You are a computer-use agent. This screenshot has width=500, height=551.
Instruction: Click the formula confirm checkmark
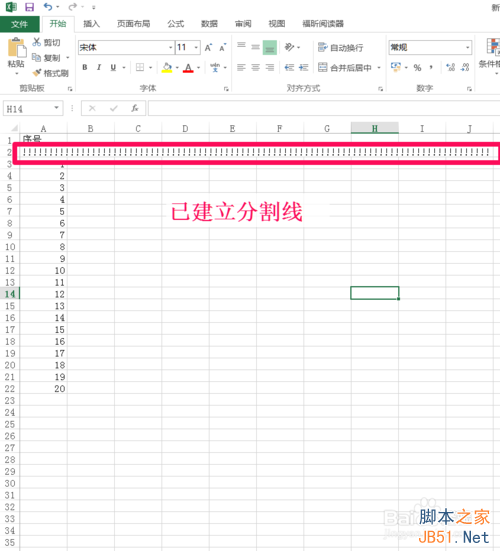tap(113, 108)
